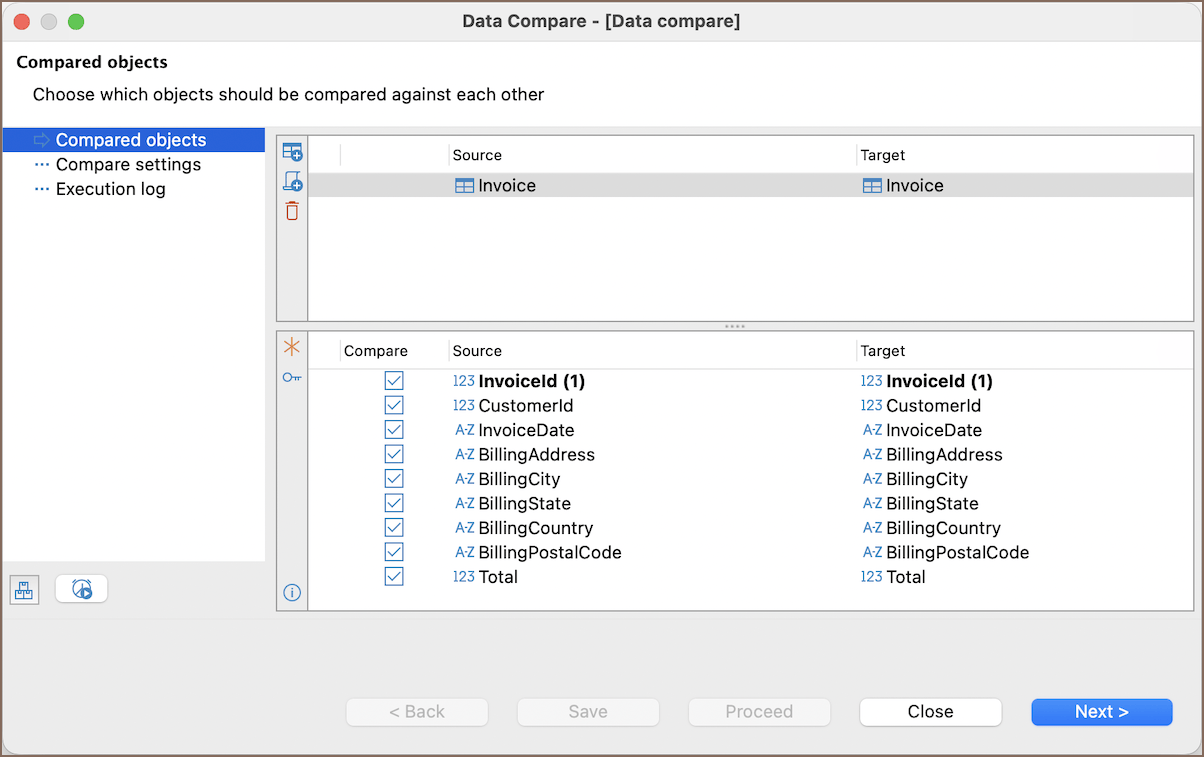Click the key icon for key columns
Screen dimensions: 1204x757
292,377
